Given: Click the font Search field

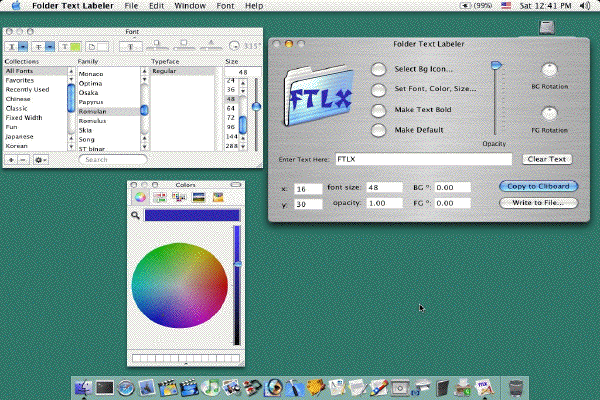Looking at the screenshot, I should [112, 160].
